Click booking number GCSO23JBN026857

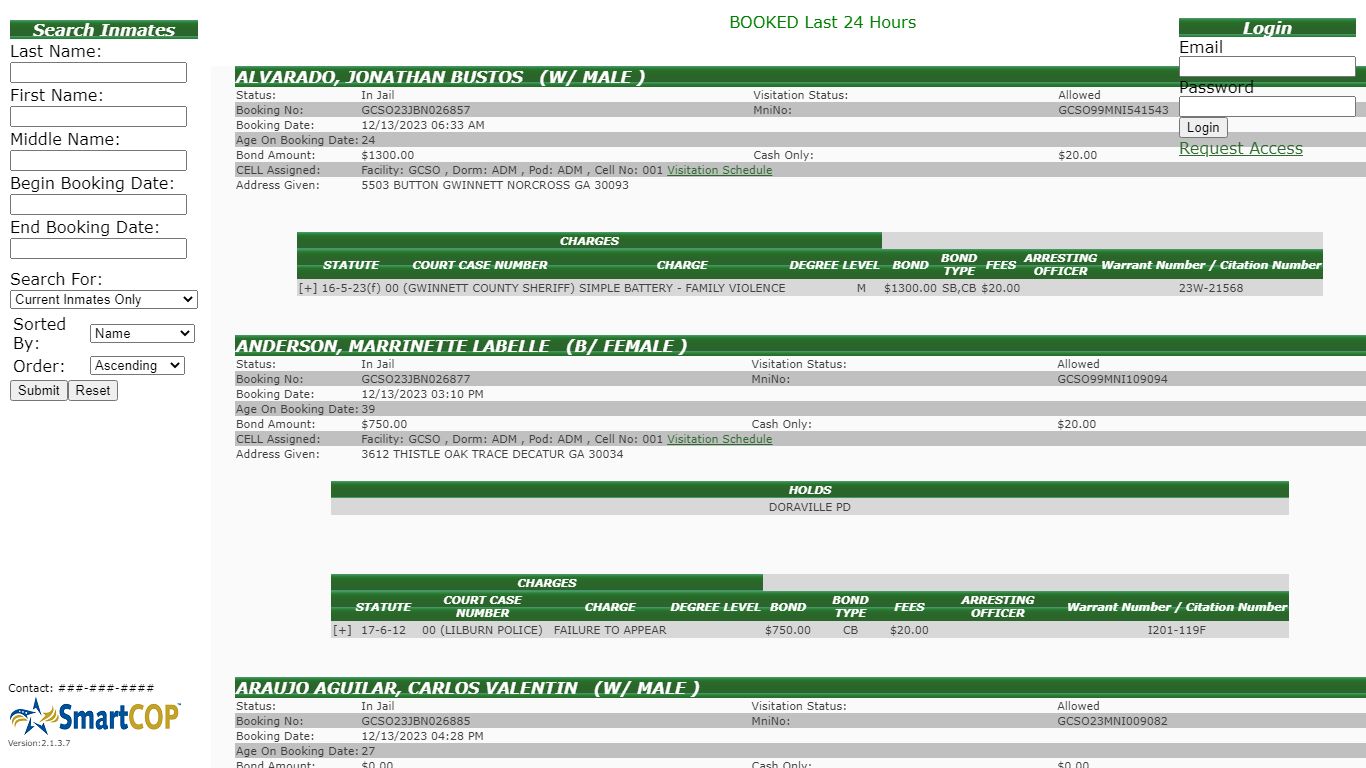click(415, 110)
